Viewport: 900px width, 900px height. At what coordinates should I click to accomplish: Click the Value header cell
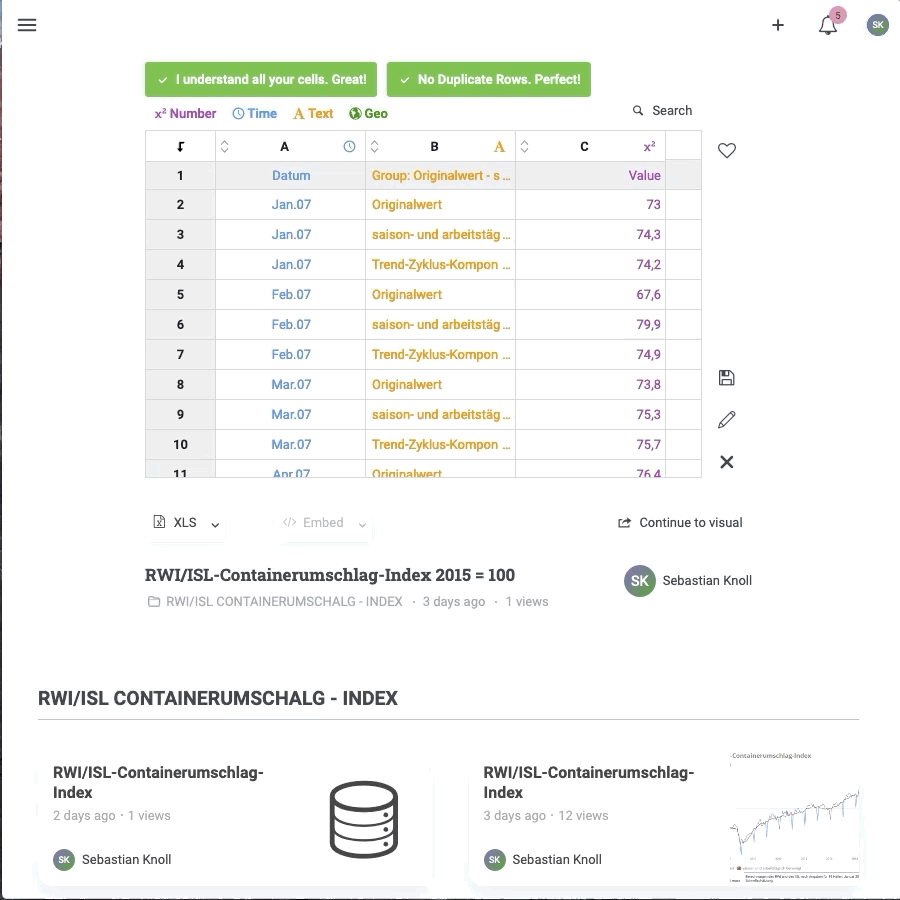pos(590,176)
